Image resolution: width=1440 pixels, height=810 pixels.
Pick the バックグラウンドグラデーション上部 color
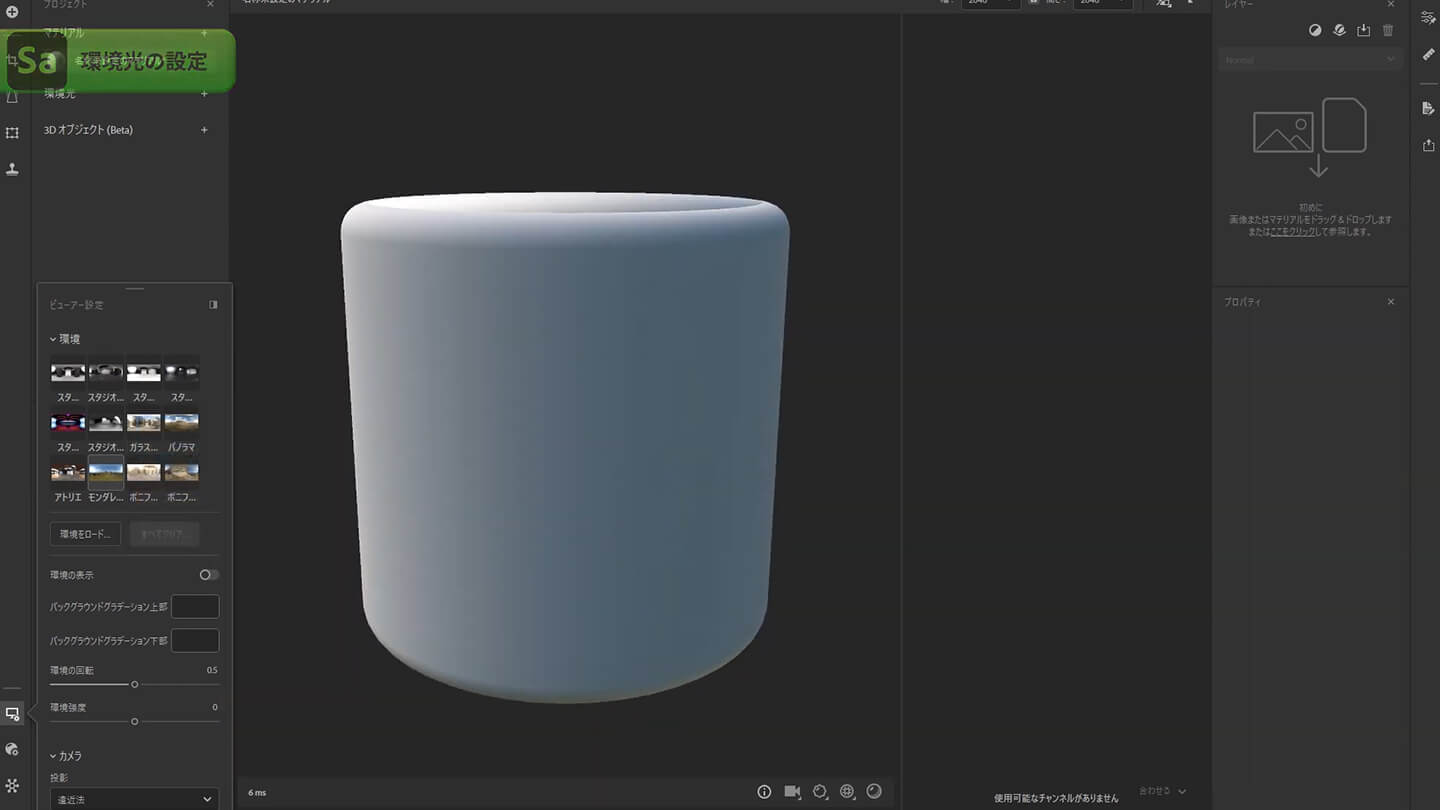(195, 607)
